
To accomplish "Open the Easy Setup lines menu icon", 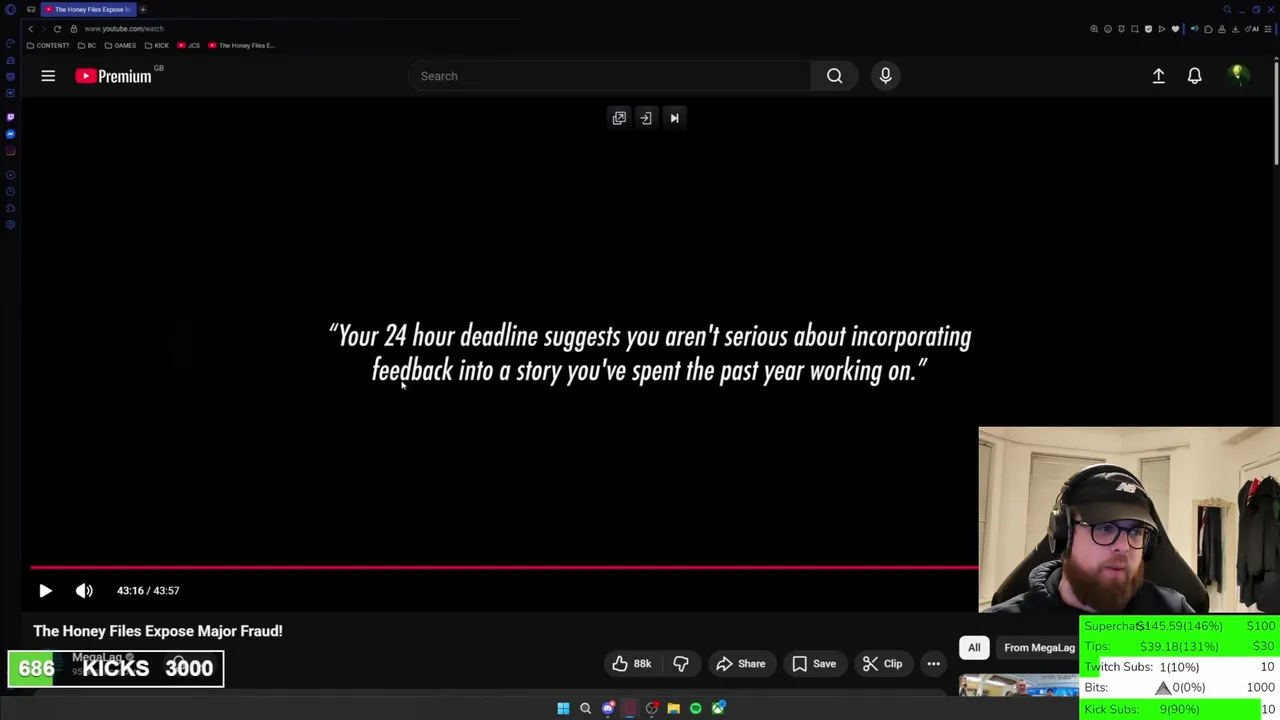I will (x=1267, y=29).
